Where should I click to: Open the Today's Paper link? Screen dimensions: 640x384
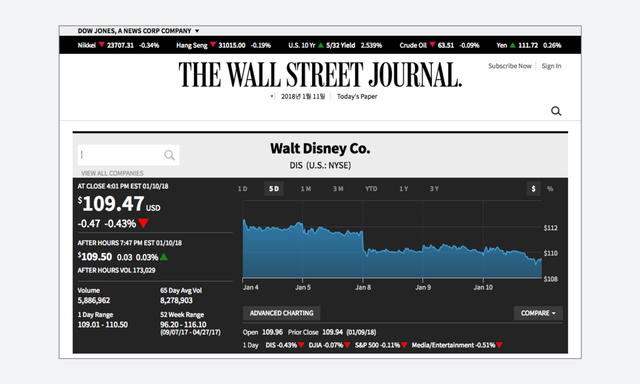click(357, 96)
